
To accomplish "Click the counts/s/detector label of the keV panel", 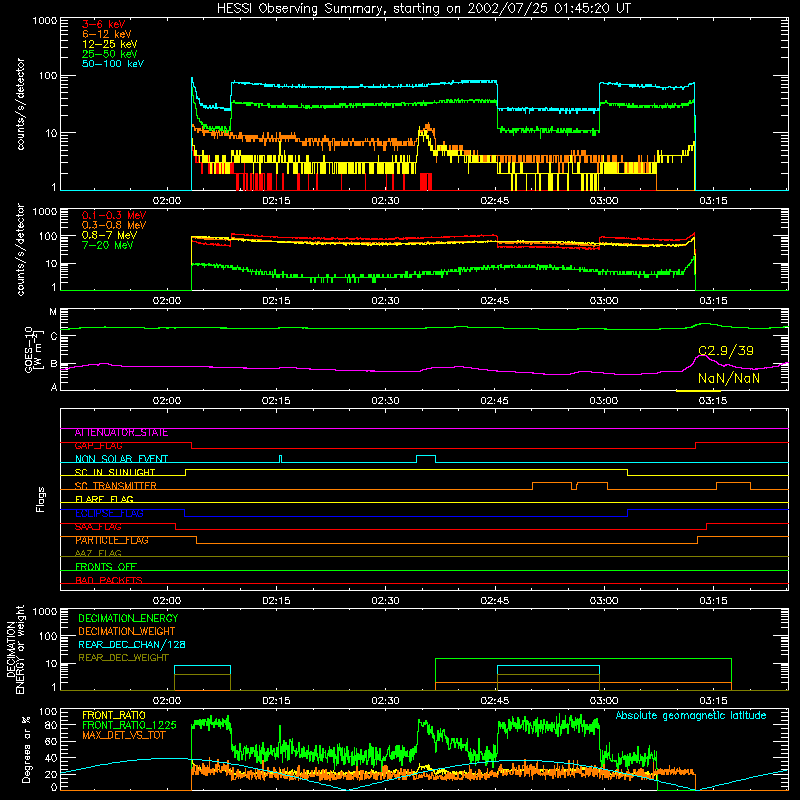I will click(x=20, y=104).
